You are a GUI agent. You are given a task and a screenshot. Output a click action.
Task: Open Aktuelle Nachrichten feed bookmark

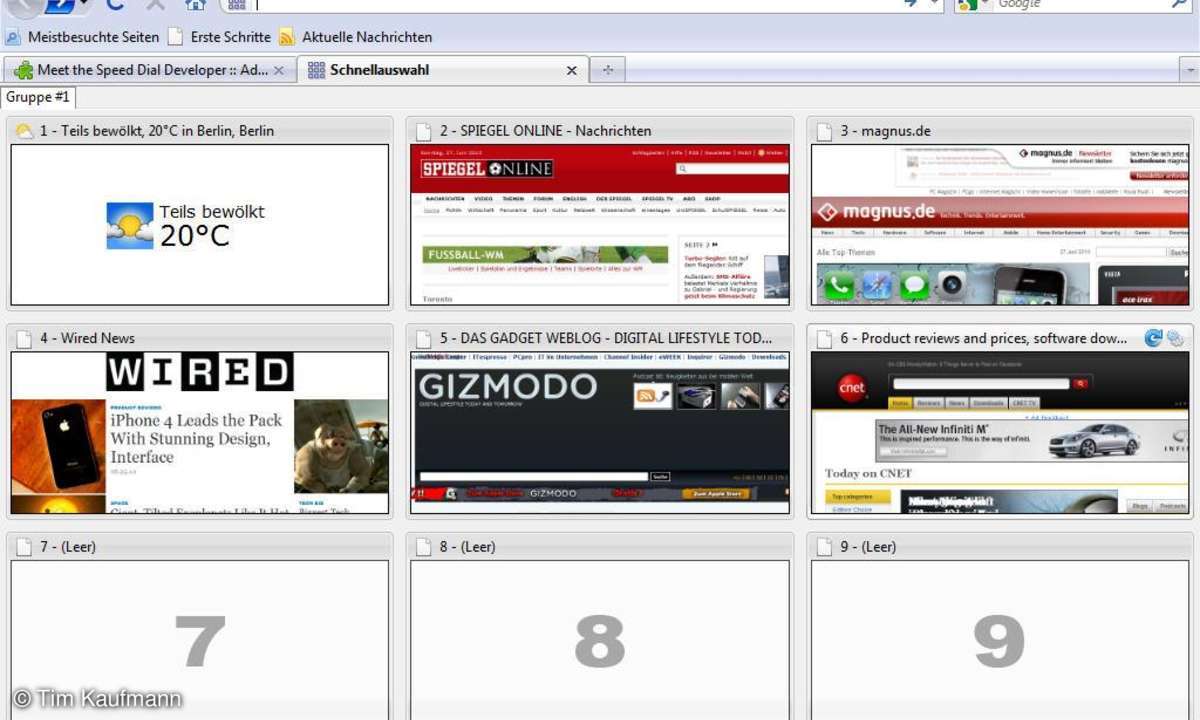[x=356, y=37]
